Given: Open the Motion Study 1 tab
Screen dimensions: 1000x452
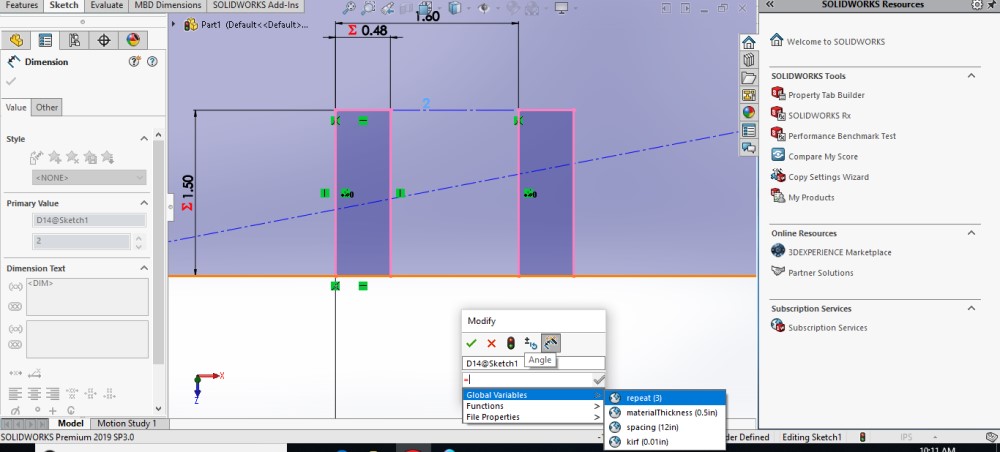Looking at the screenshot, I should click(126, 423).
